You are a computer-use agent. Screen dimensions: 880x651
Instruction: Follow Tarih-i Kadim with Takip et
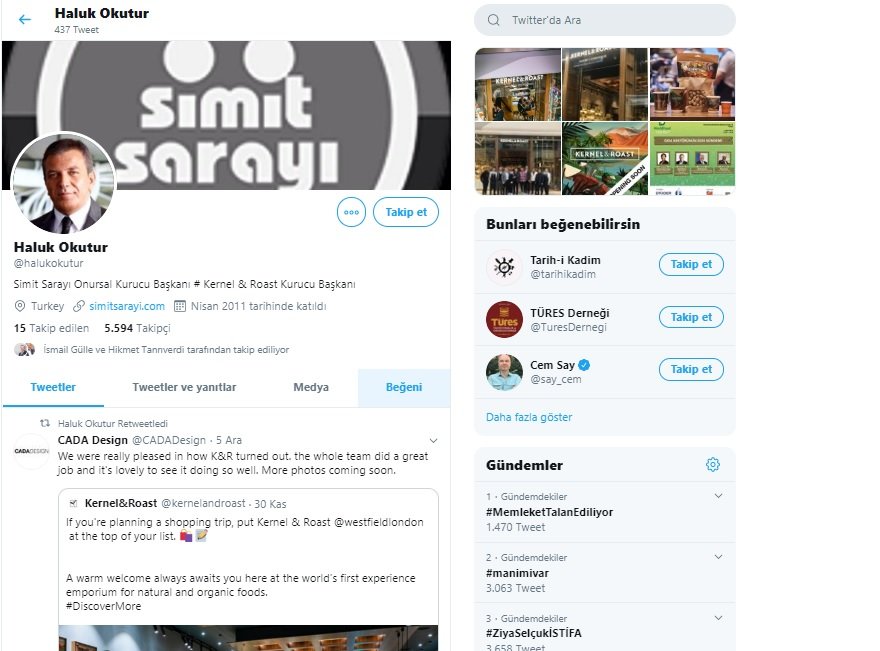point(691,264)
